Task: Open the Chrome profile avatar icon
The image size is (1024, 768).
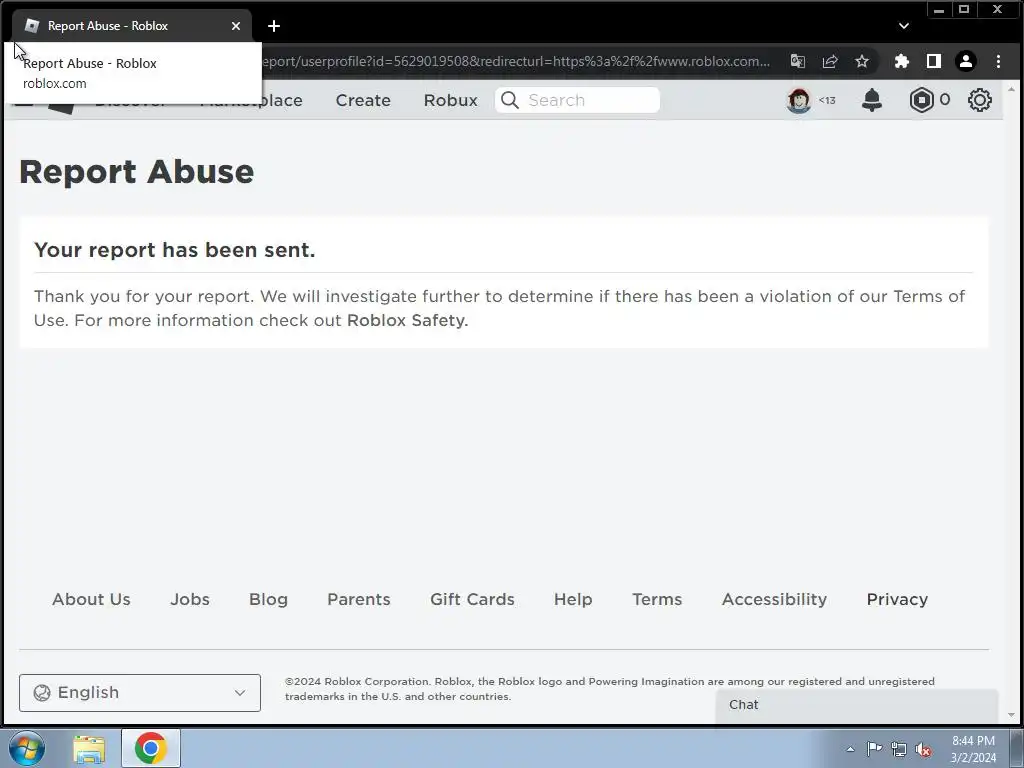Action: click(966, 61)
